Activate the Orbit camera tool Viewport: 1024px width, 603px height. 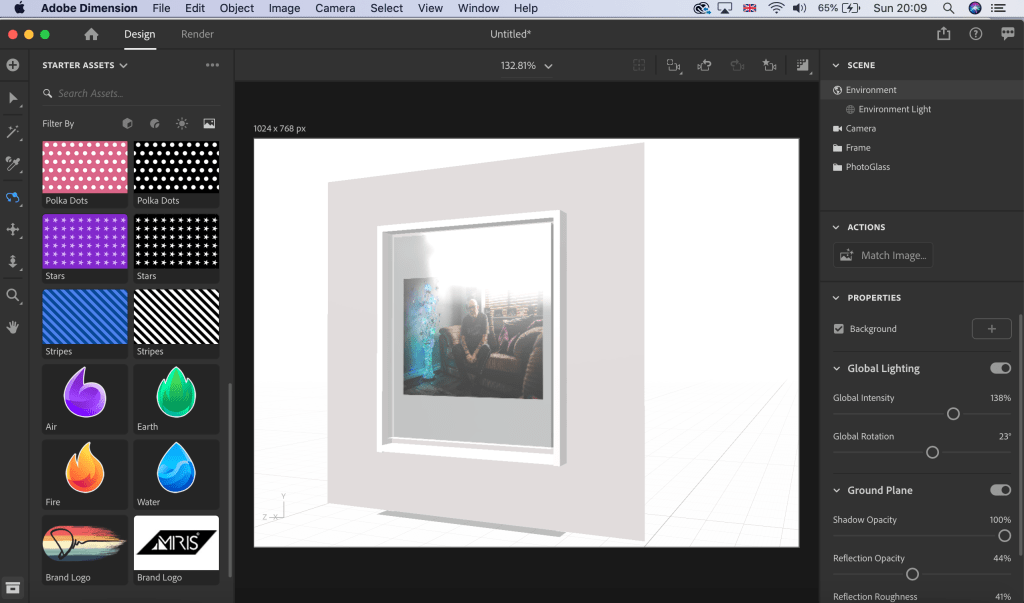(x=13, y=197)
